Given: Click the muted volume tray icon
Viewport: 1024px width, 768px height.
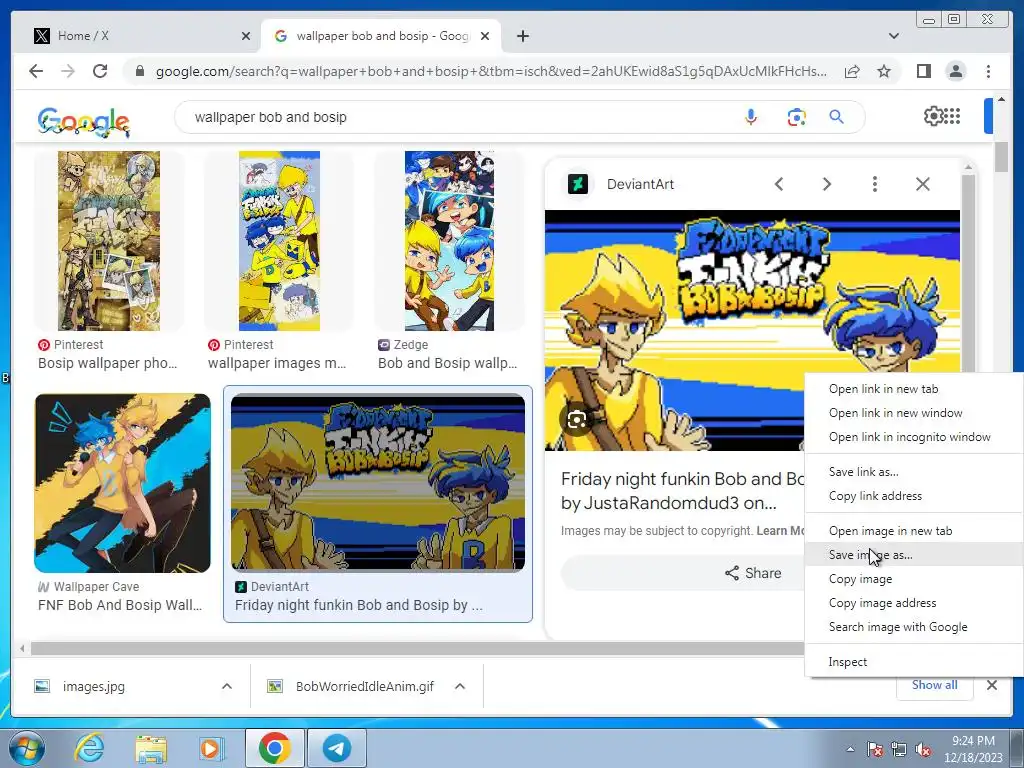Looking at the screenshot, I should pos(923,749).
